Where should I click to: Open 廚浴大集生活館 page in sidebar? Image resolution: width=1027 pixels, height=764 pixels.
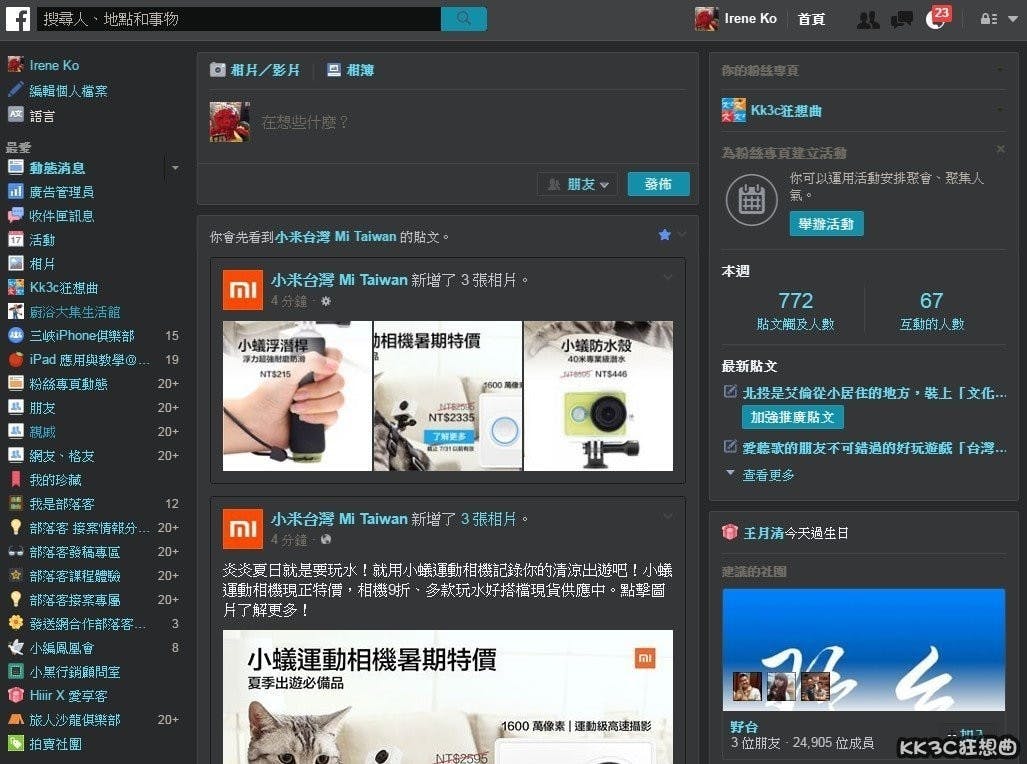75,312
